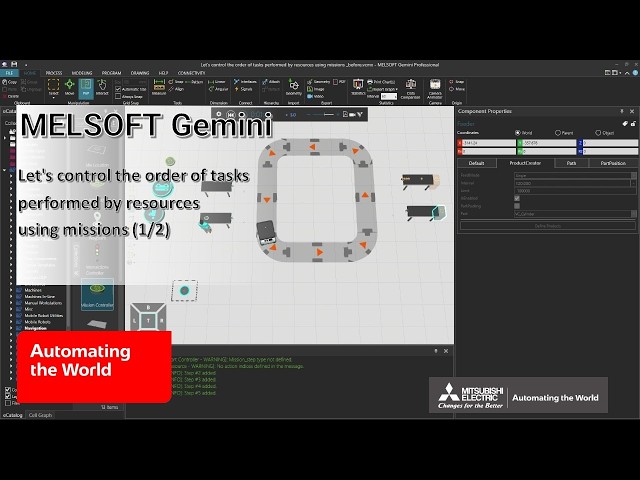Switch to the PROGRAM ribbon tab
640x480 pixels.
click(x=111, y=73)
